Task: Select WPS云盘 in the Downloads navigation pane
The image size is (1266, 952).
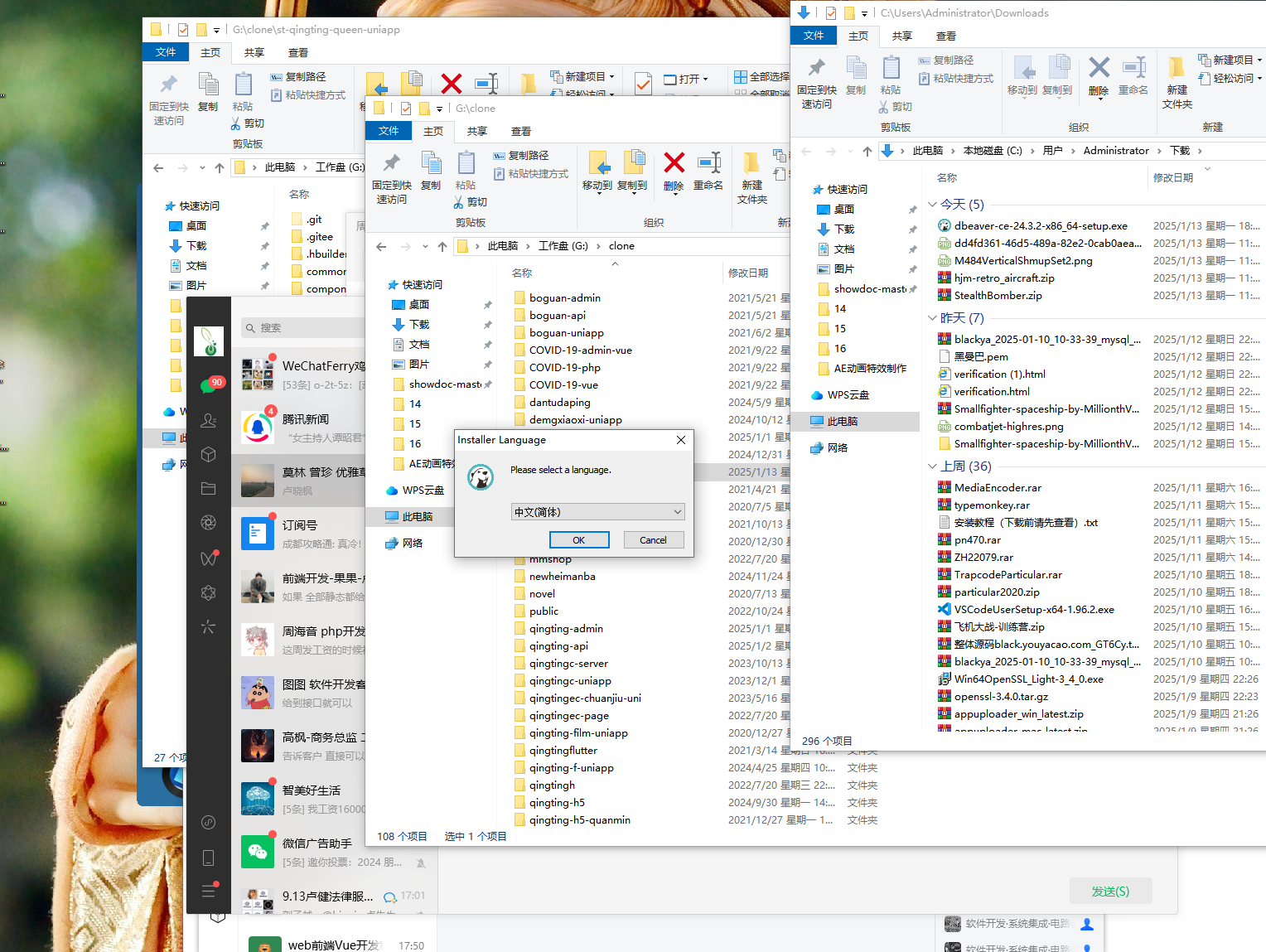Action: click(x=848, y=395)
